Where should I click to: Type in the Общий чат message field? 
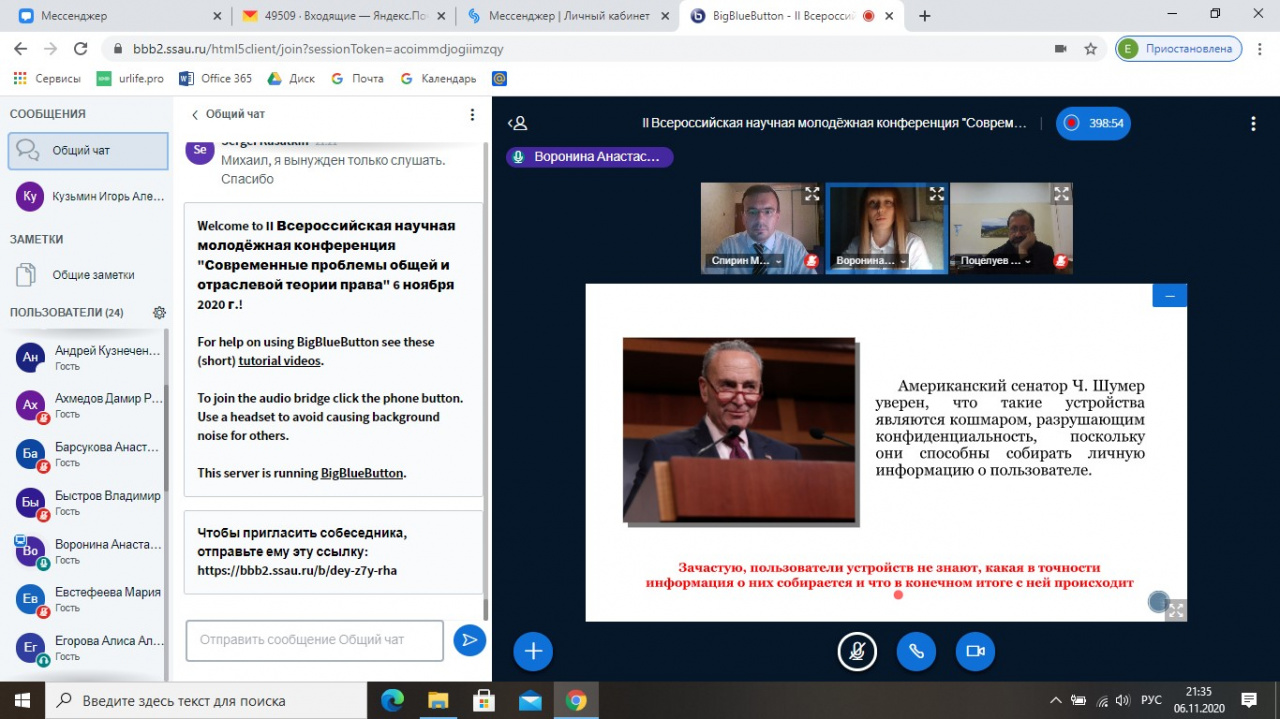click(x=314, y=640)
